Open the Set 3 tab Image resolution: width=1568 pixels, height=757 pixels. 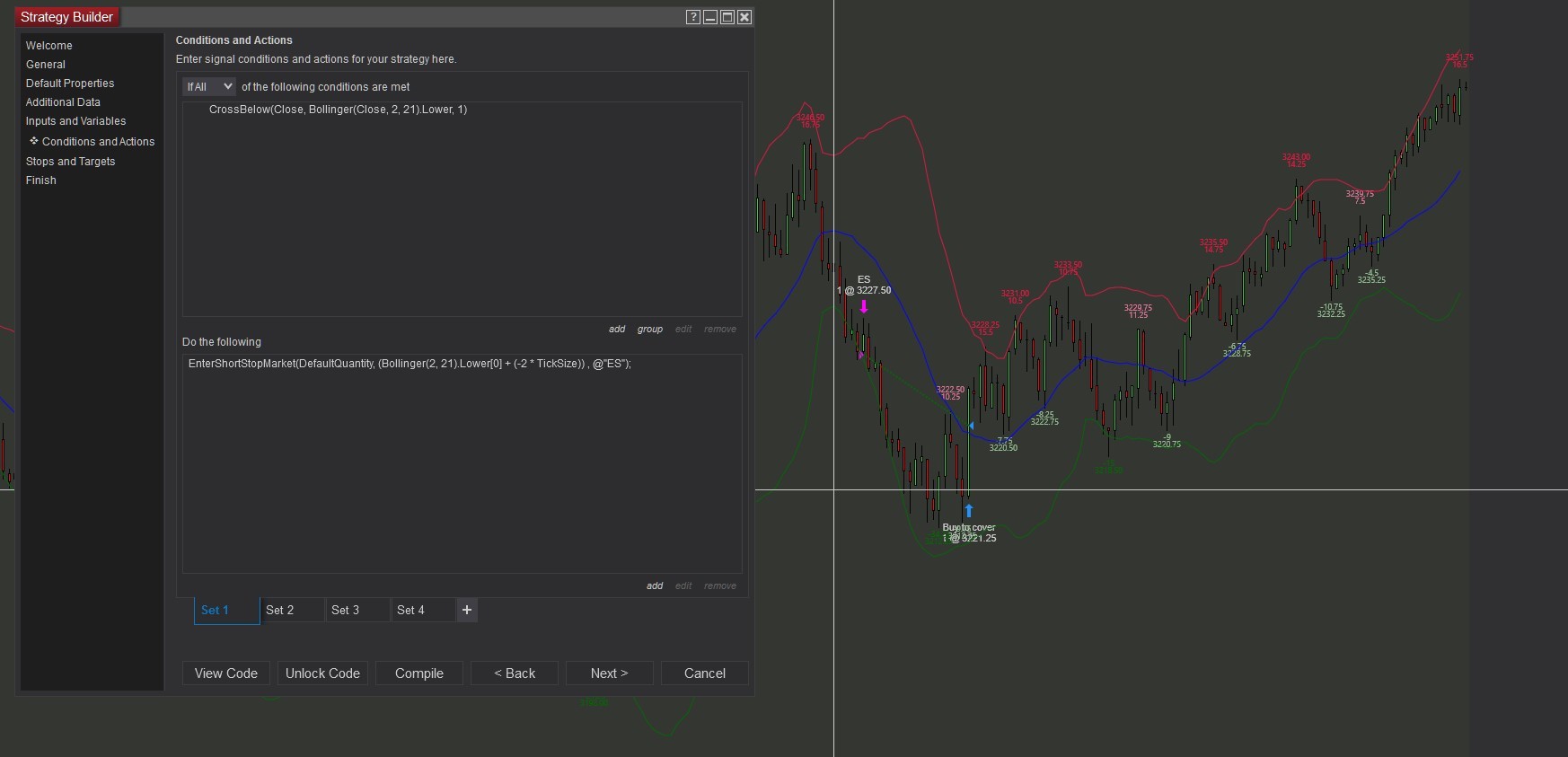(357, 610)
